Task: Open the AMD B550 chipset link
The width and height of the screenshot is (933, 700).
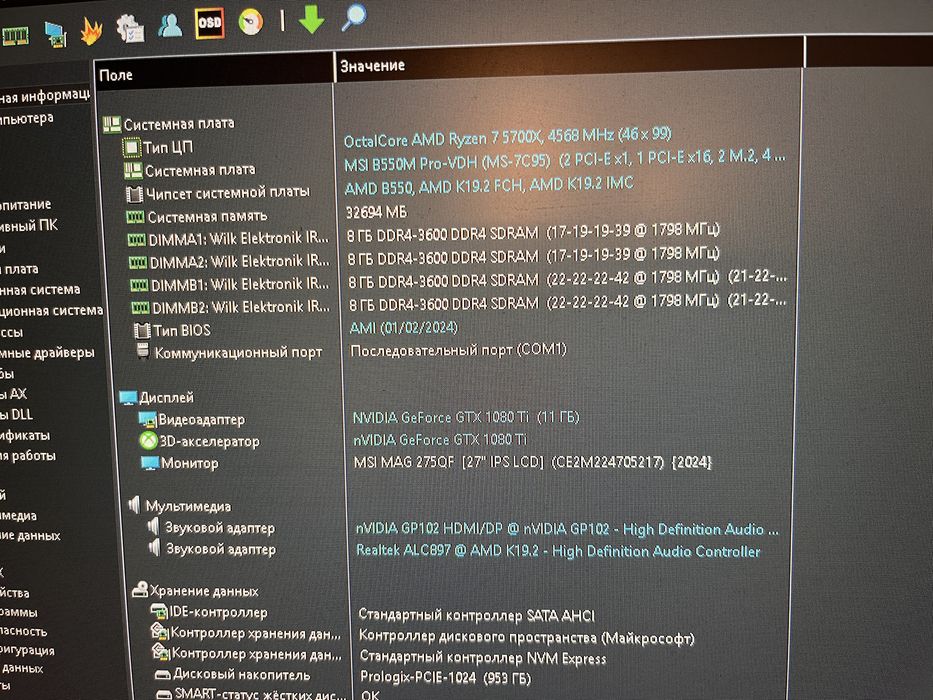Action: point(489,186)
